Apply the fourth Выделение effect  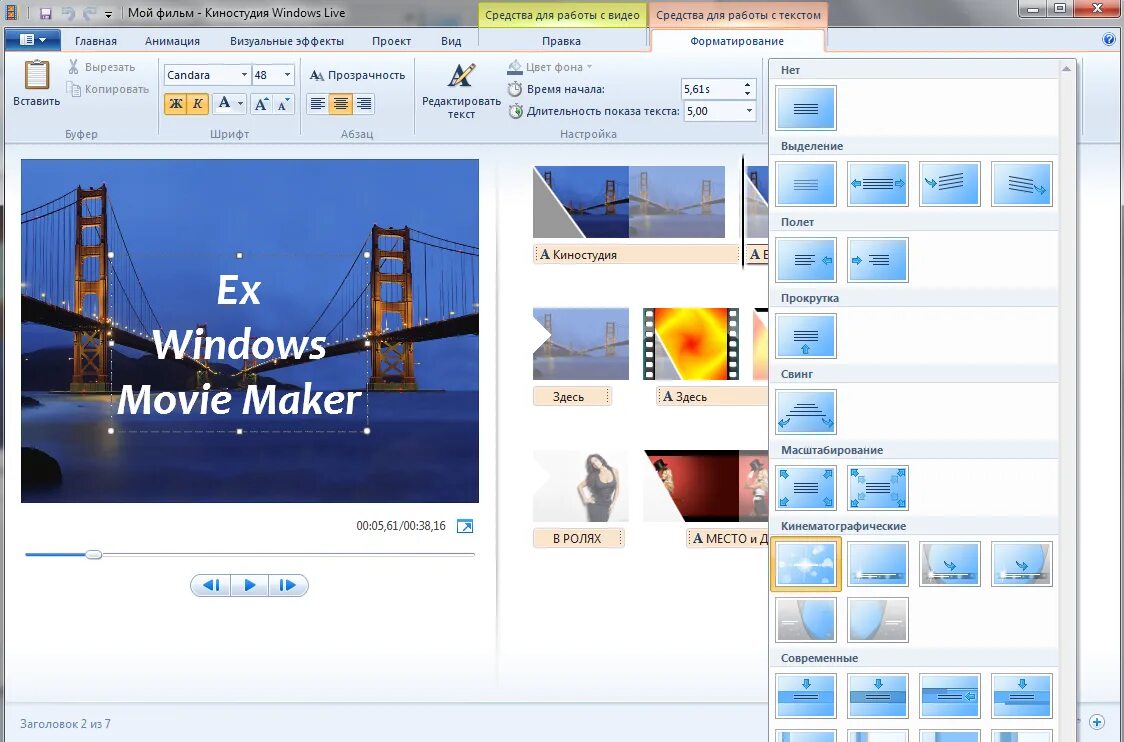click(x=1021, y=184)
